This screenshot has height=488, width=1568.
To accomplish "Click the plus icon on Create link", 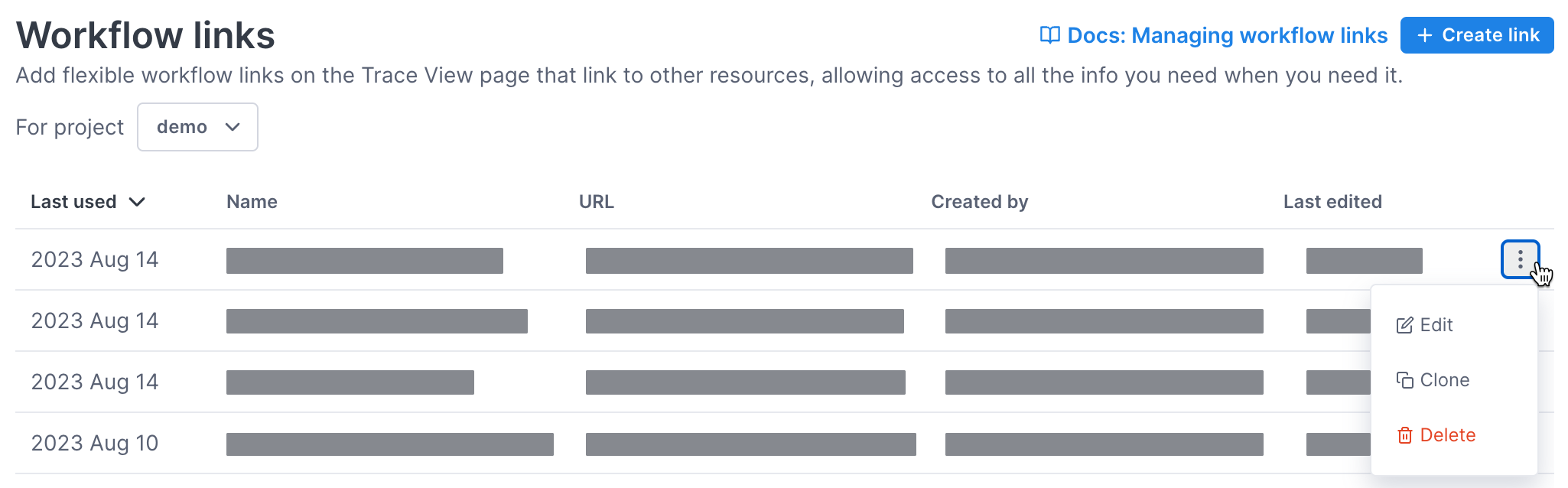I will (x=1424, y=35).
